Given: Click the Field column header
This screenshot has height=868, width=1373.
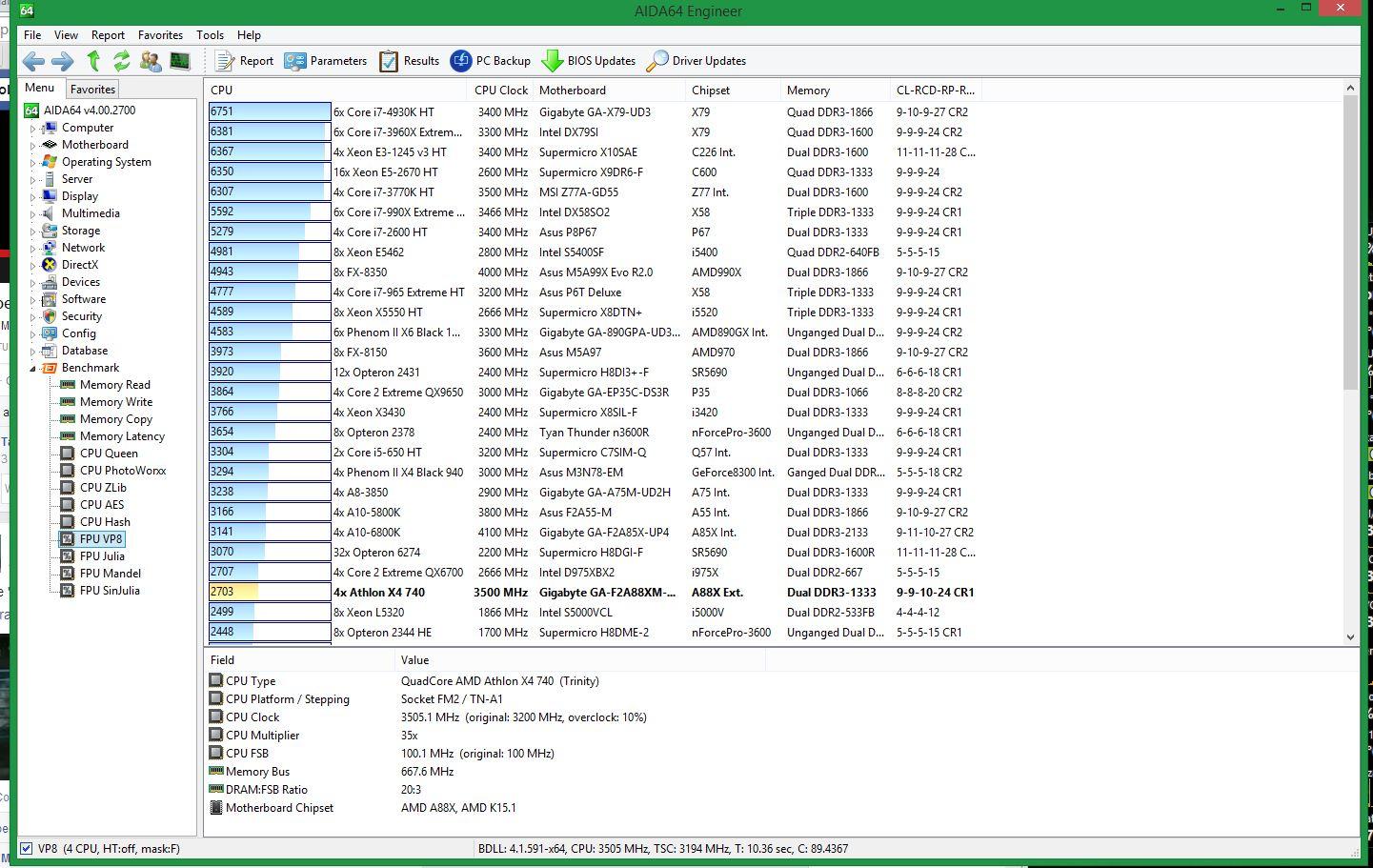Looking at the screenshot, I should click(299, 659).
